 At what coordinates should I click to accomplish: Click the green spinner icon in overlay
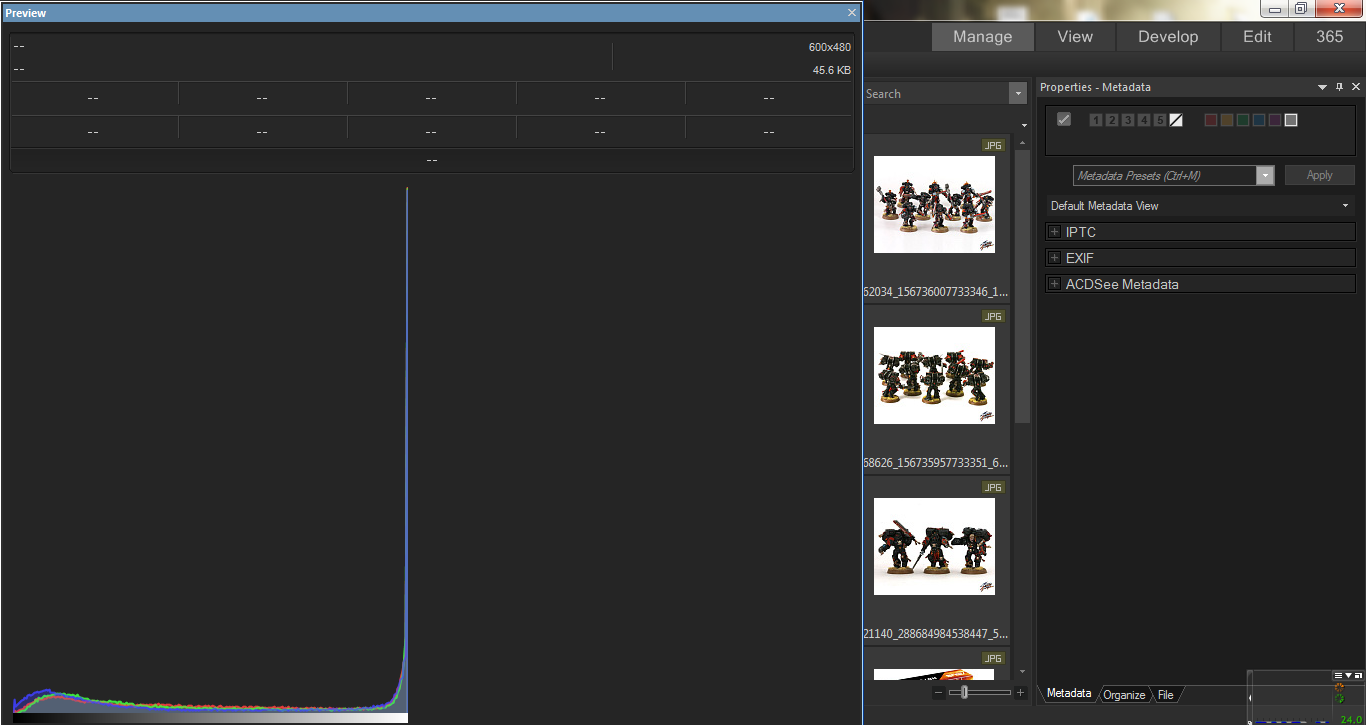[x=1339, y=698]
